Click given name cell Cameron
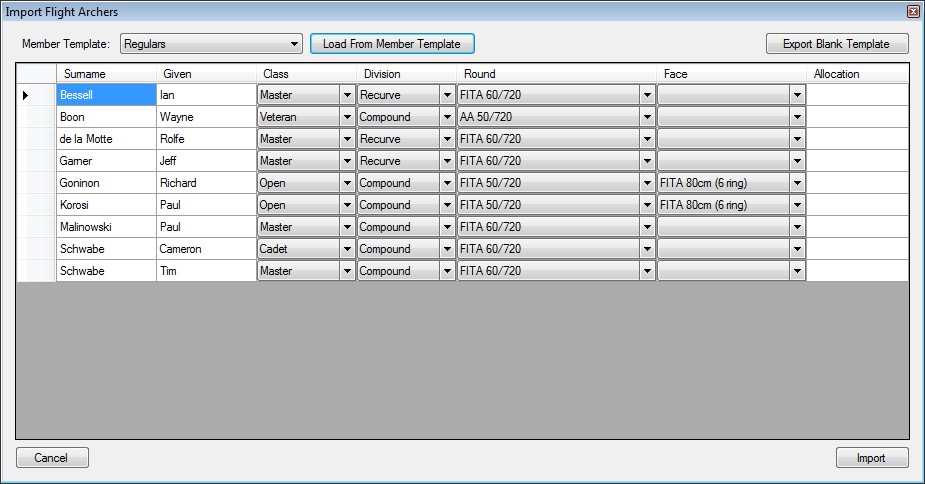This screenshot has width=925, height=484. pyautogui.click(x=206, y=248)
